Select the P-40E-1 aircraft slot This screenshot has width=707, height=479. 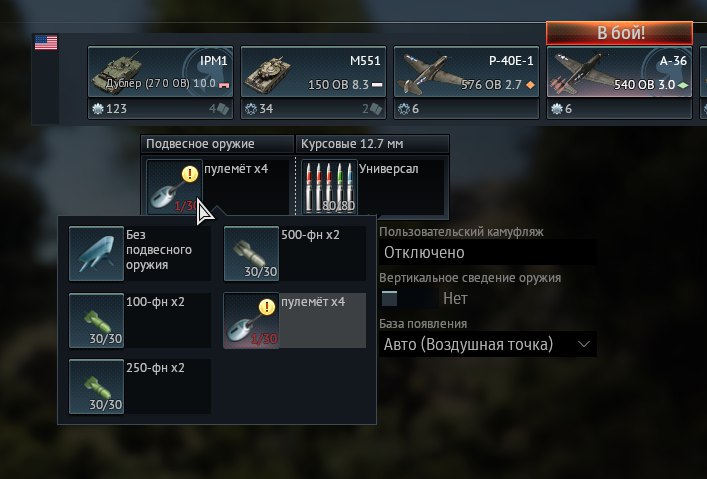pos(466,72)
